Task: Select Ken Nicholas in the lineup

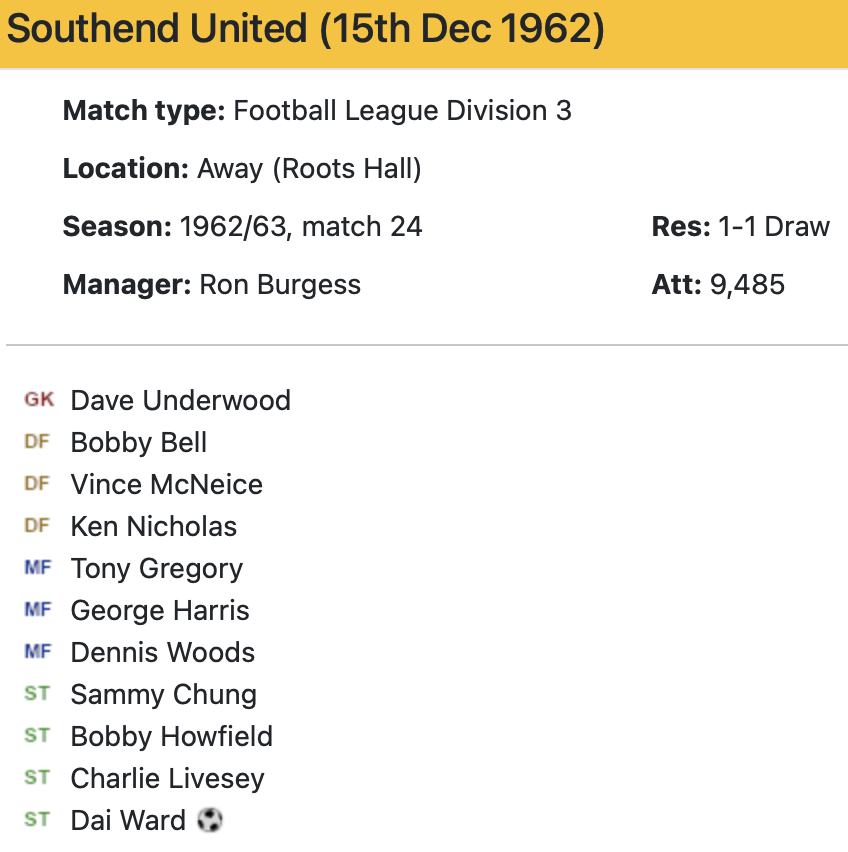Action: tap(153, 527)
